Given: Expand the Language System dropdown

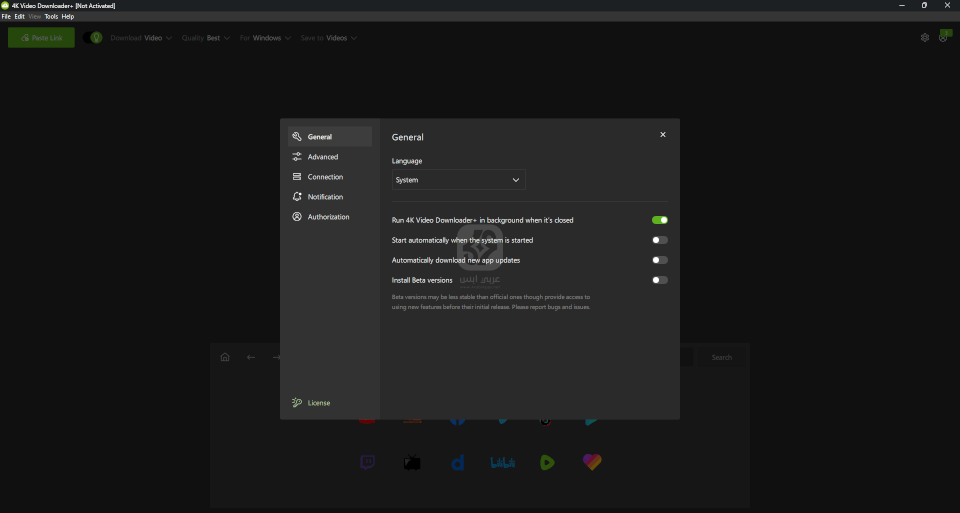Looking at the screenshot, I should (459, 180).
